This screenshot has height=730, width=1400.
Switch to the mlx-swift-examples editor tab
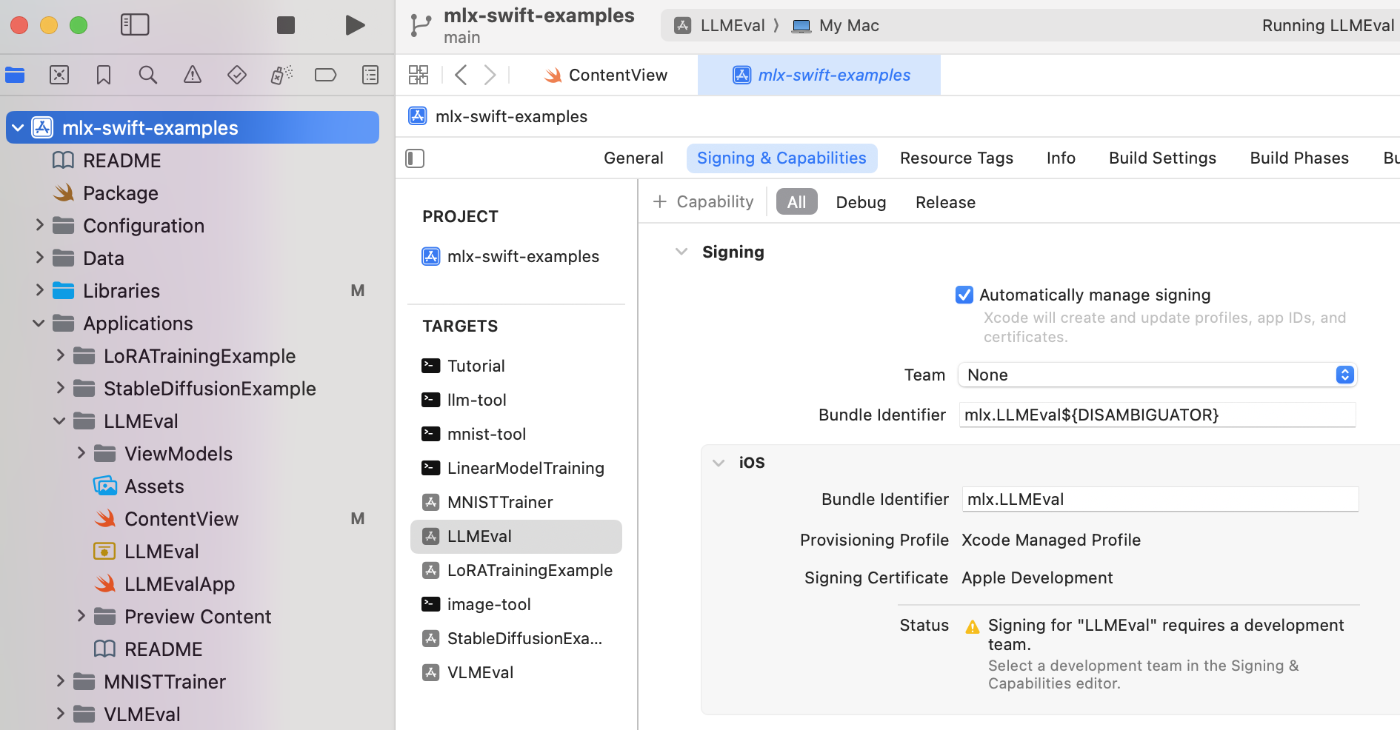(822, 75)
